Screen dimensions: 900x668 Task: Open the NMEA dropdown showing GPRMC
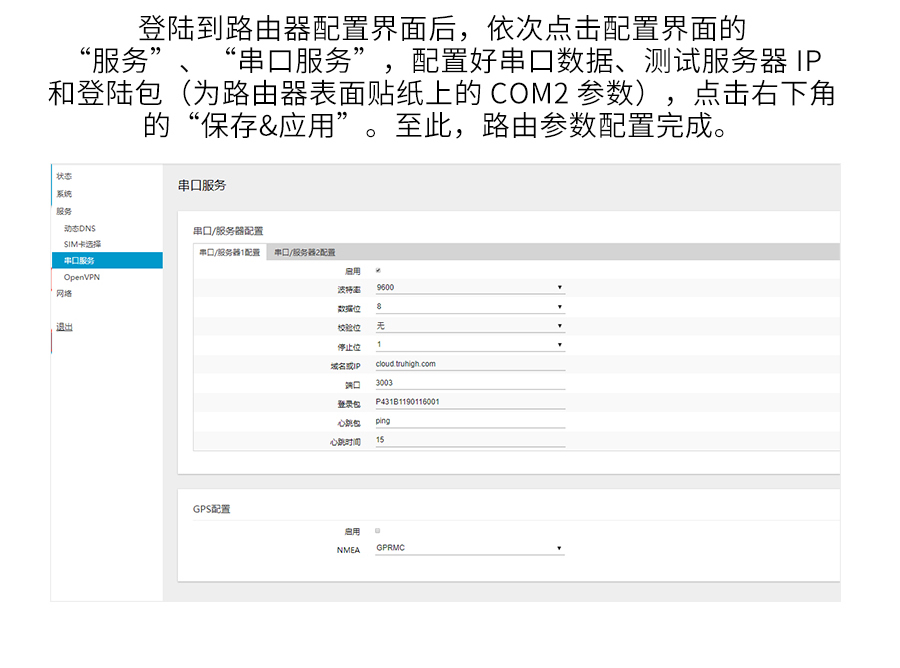point(470,549)
